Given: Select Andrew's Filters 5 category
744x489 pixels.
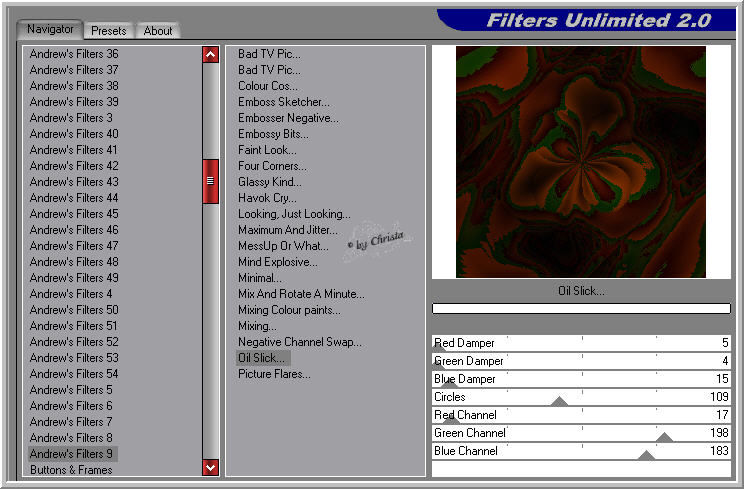Looking at the screenshot, I should pyautogui.click(x=71, y=390).
